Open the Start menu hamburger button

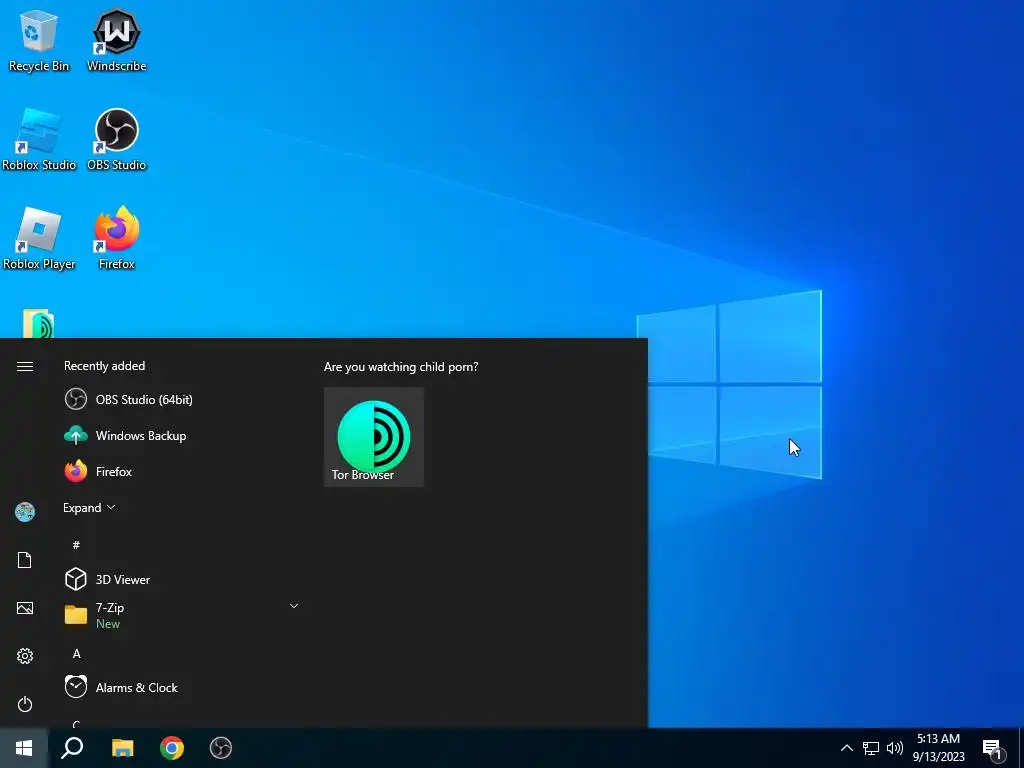point(25,366)
